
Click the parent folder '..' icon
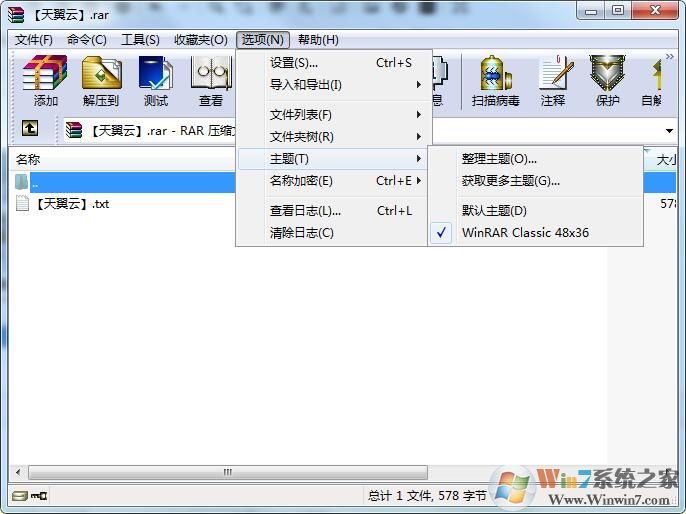pos(21,182)
